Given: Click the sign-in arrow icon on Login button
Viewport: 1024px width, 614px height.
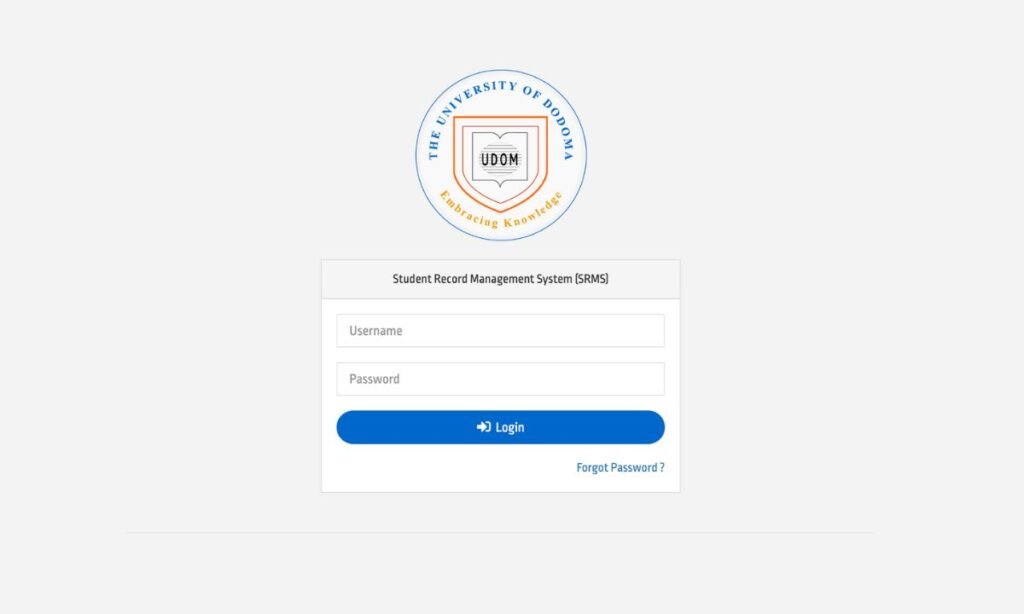Looking at the screenshot, I should [x=483, y=427].
